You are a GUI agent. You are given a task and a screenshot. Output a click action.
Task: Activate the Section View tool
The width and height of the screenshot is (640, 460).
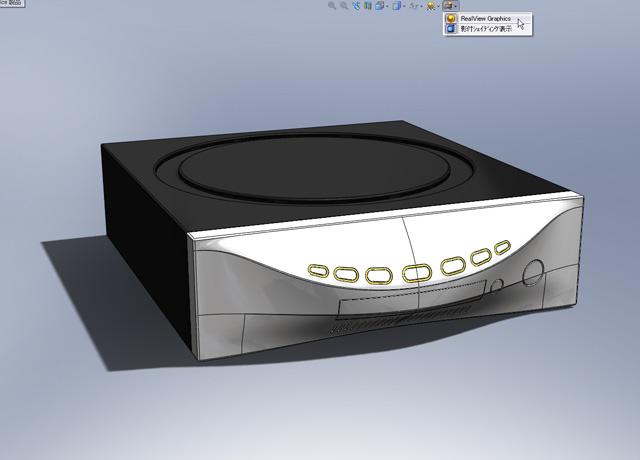[368, 5]
